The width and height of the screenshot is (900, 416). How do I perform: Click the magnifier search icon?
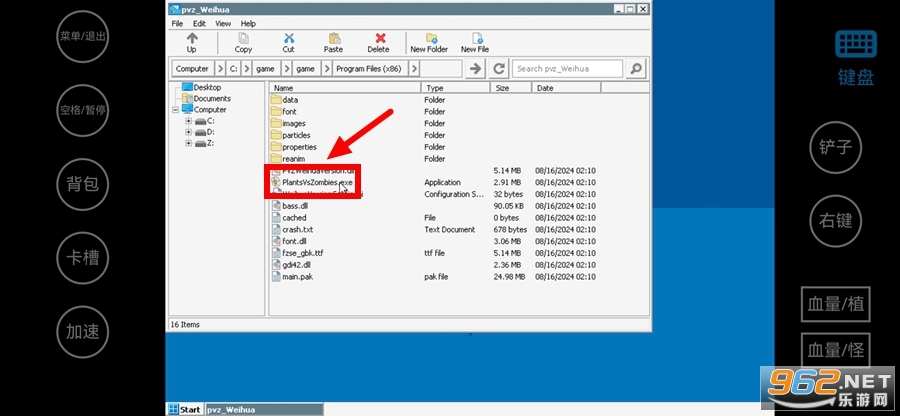pyautogui.click(x=636, y=69)
